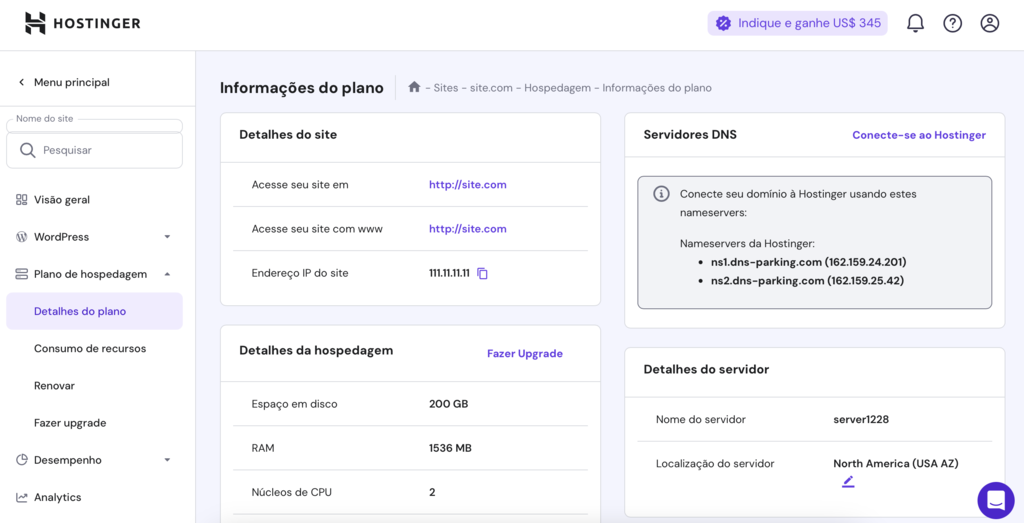Viewport: 1024px width, 523px height.
Task: Collapse the Plano de hospedagem arrow
Action: coord(167,274)
